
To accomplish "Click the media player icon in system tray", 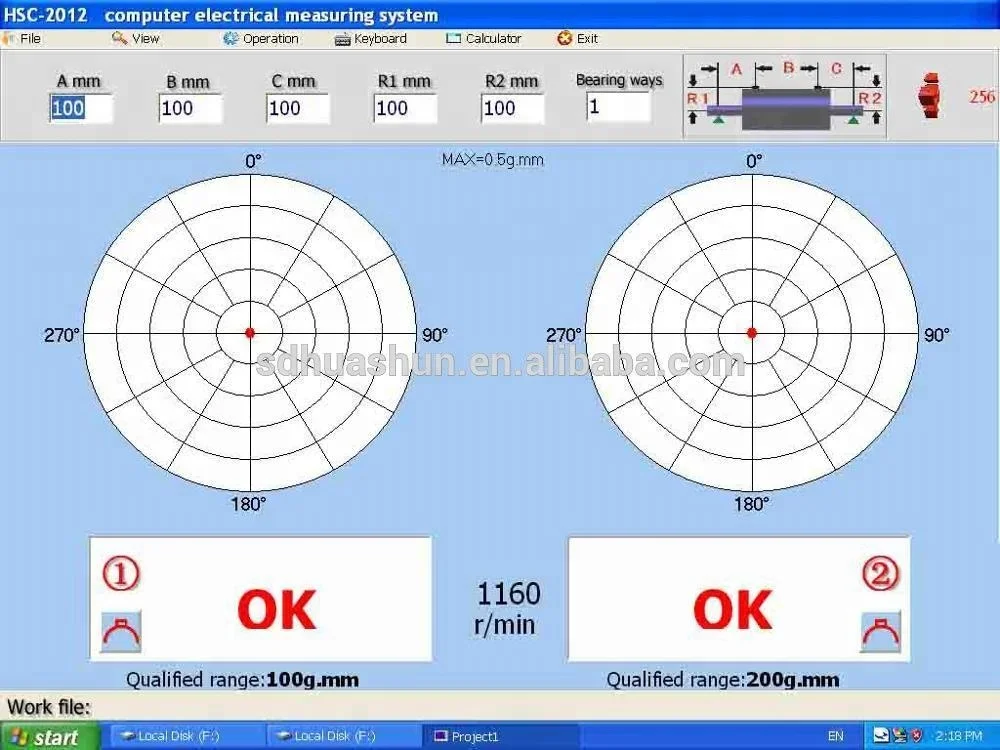I will (x=898, y=734).
